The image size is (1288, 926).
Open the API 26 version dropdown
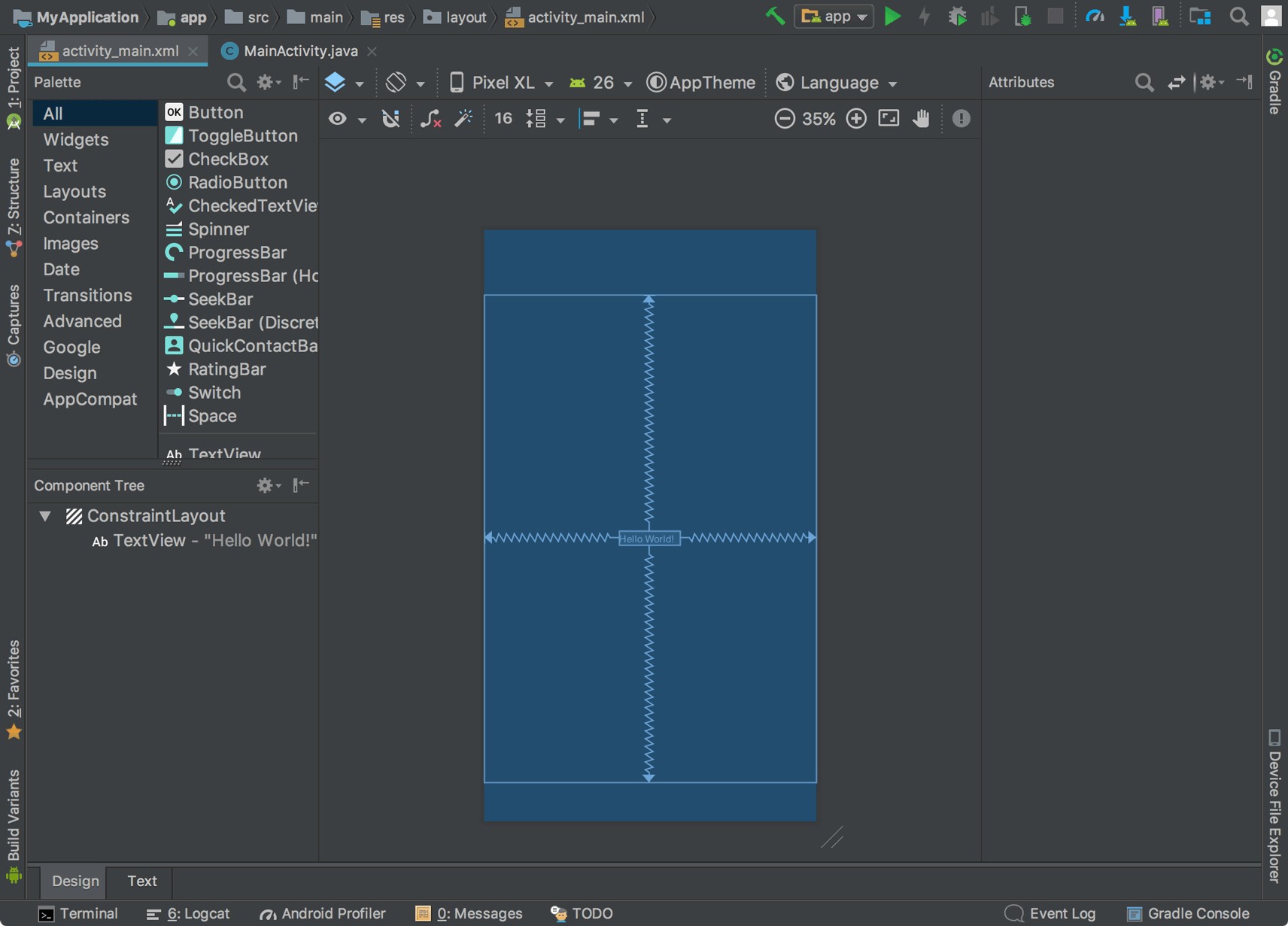600,83
